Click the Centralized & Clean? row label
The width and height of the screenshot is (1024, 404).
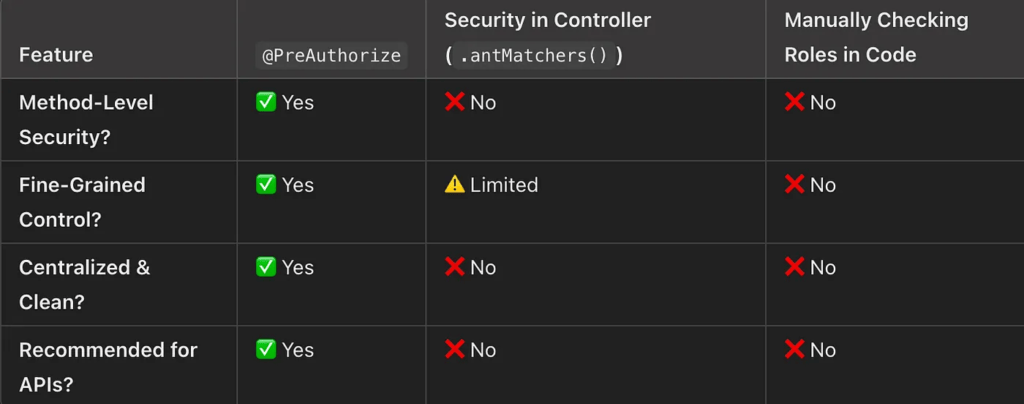84,284
